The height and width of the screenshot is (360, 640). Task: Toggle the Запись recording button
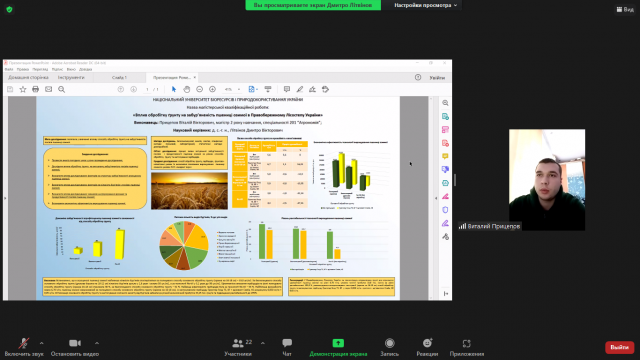pos(389,347)
